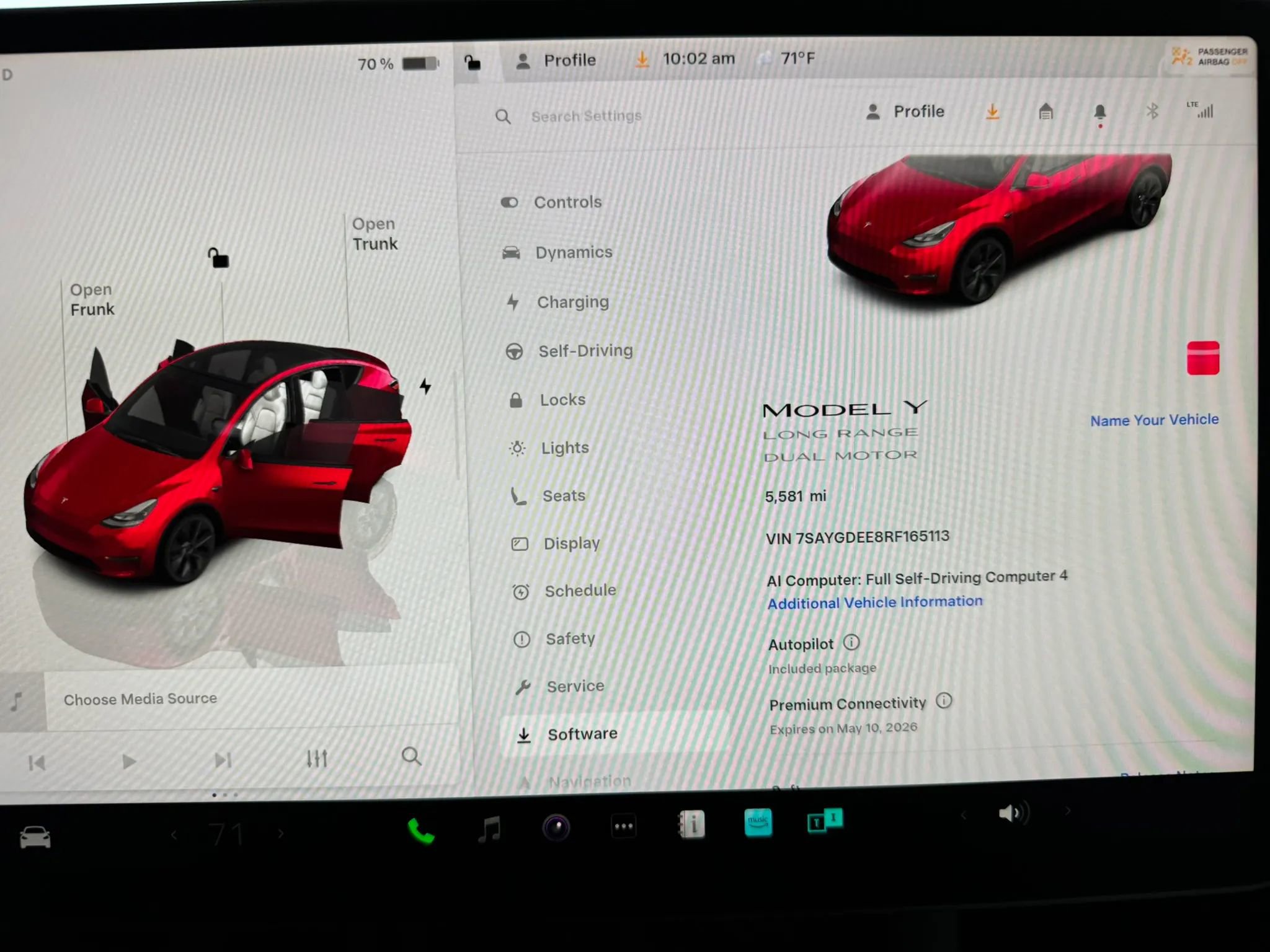1270x952 pixels.
Task: Tap the orange download icon in the settings header
Action: pyautogui.click(x=992, y=112)
